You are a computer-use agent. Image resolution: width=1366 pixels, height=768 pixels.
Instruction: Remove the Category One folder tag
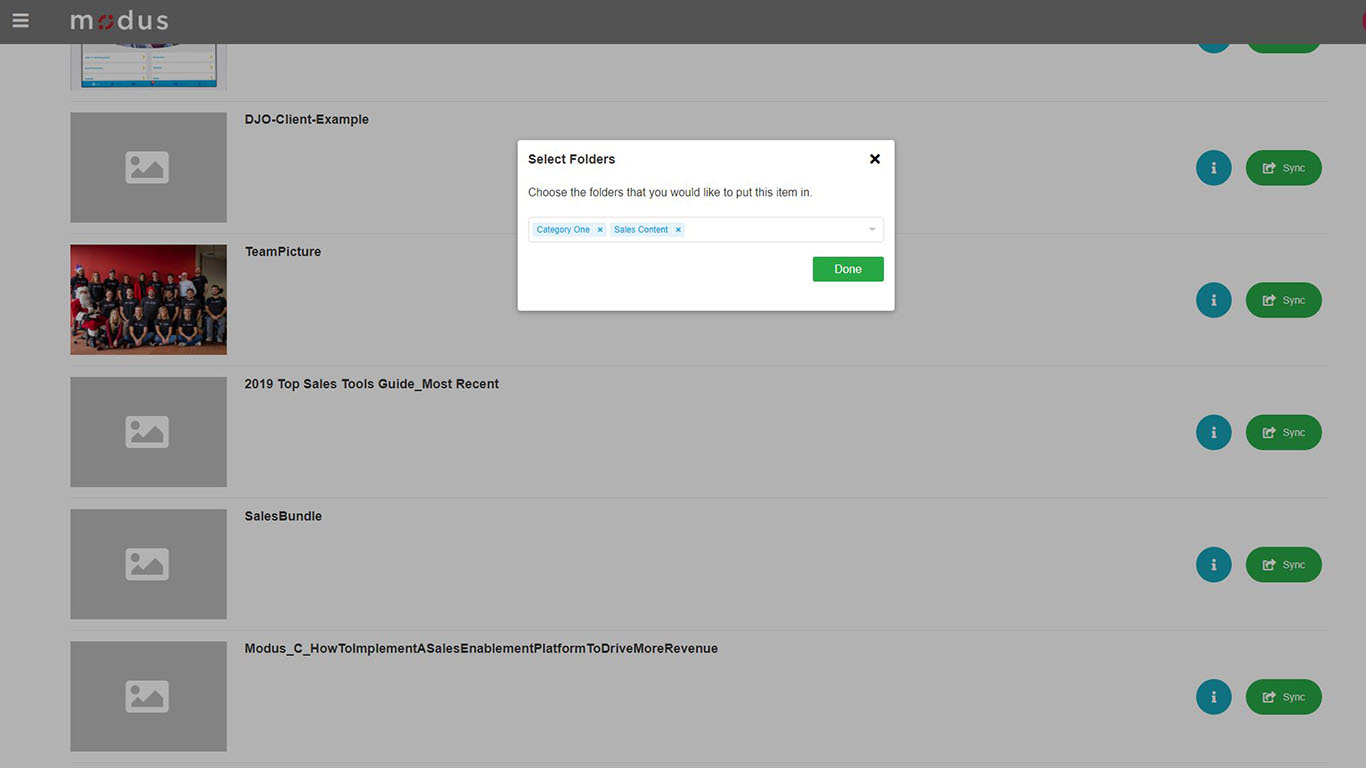tap(600, 230)
